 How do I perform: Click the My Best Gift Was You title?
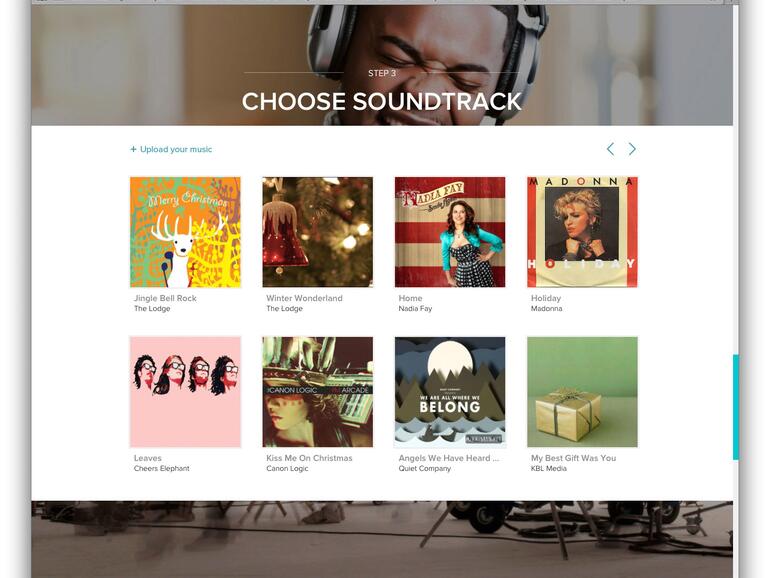(574, 458)
